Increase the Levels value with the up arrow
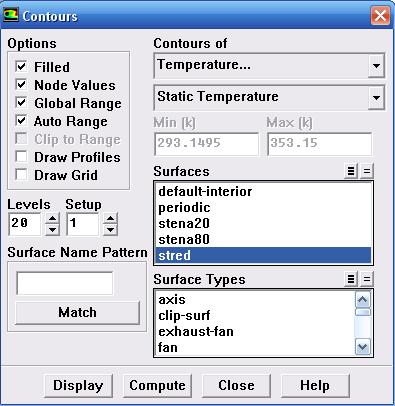The width and height of the screenshot is (395, 406). pyautogui.click(x=52, y=219)
